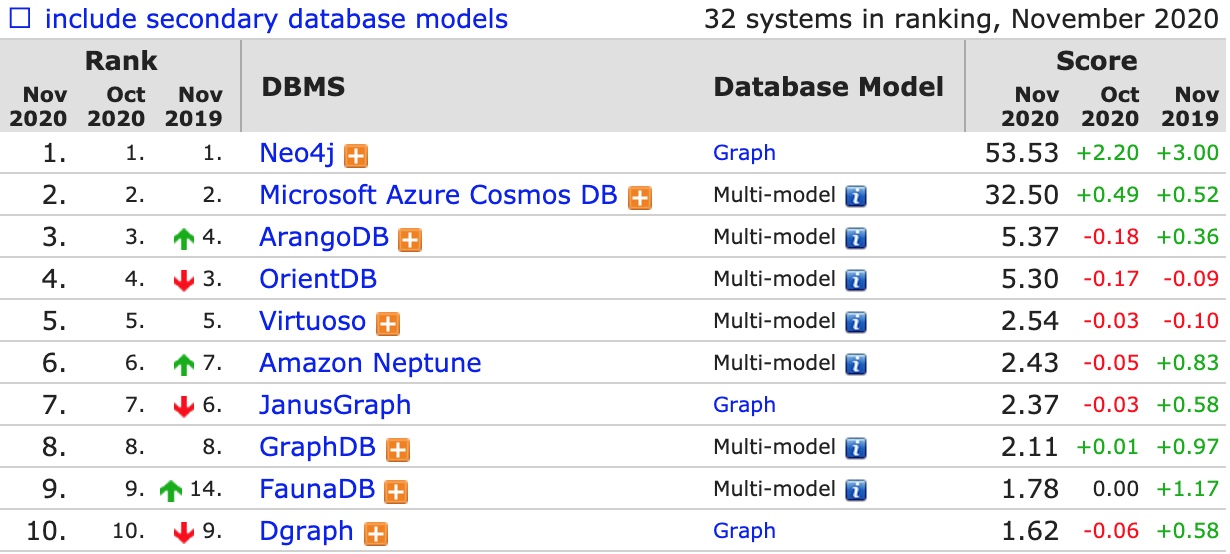Viewport: 1230px width, 554px height.
Task: Click the plus icon next to FaunaDB
Action: click(396, 491)
